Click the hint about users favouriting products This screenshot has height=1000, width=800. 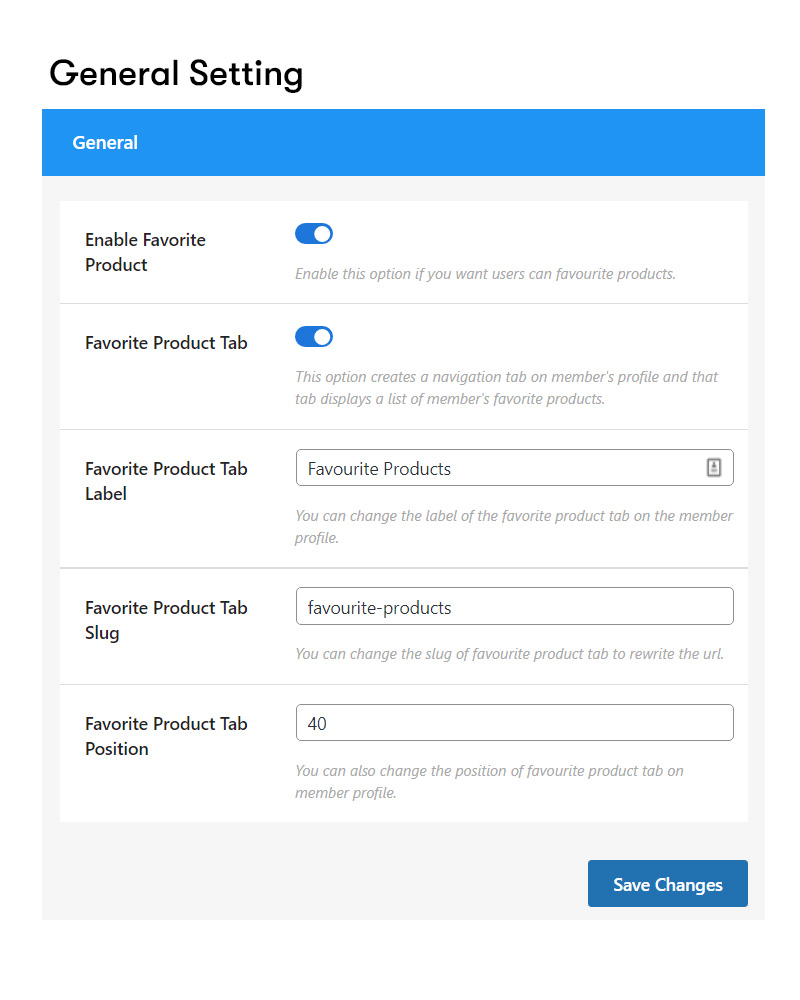click(x=485, y=274)
